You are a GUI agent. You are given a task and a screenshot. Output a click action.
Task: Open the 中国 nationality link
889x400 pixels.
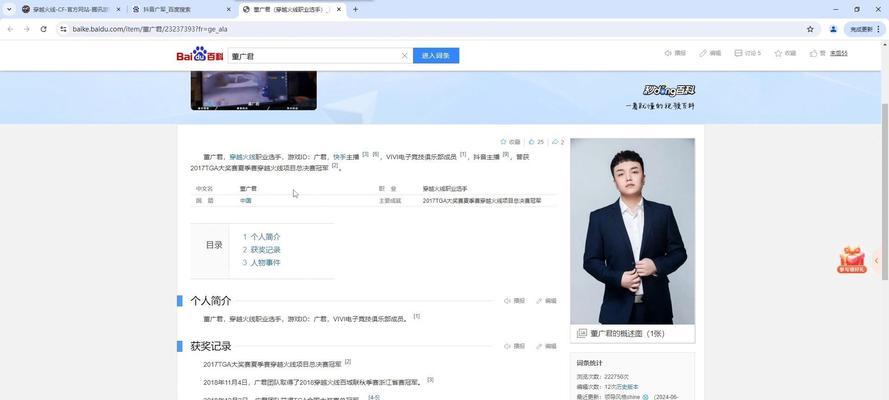245,201
